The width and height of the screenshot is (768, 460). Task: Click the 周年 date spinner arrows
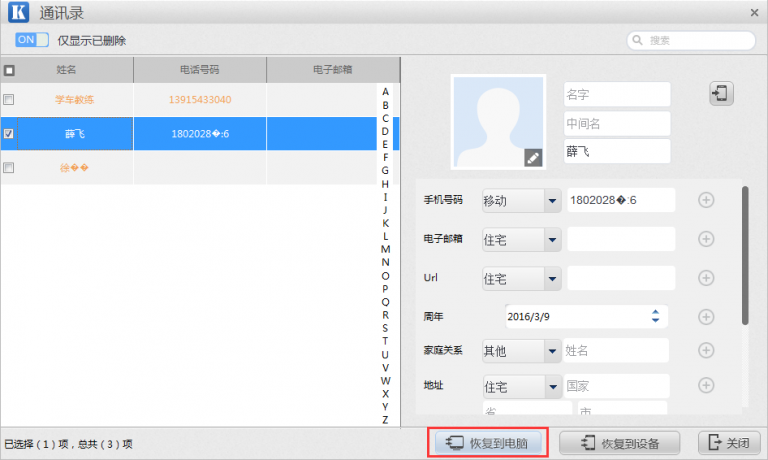(655, 316)
